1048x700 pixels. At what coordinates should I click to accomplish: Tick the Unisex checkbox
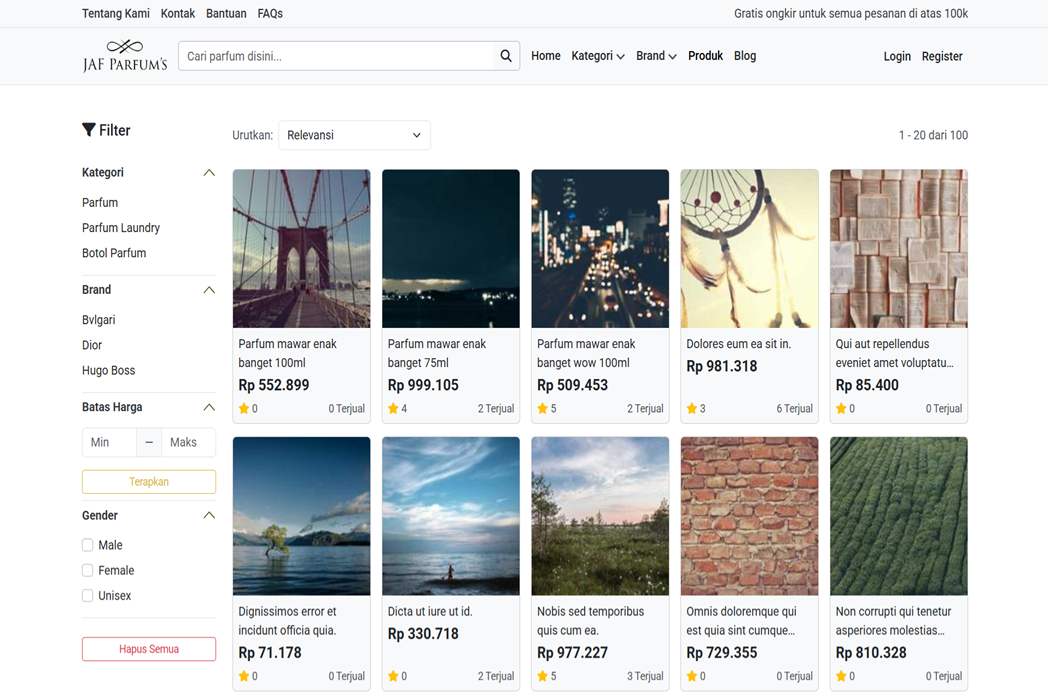88,596
